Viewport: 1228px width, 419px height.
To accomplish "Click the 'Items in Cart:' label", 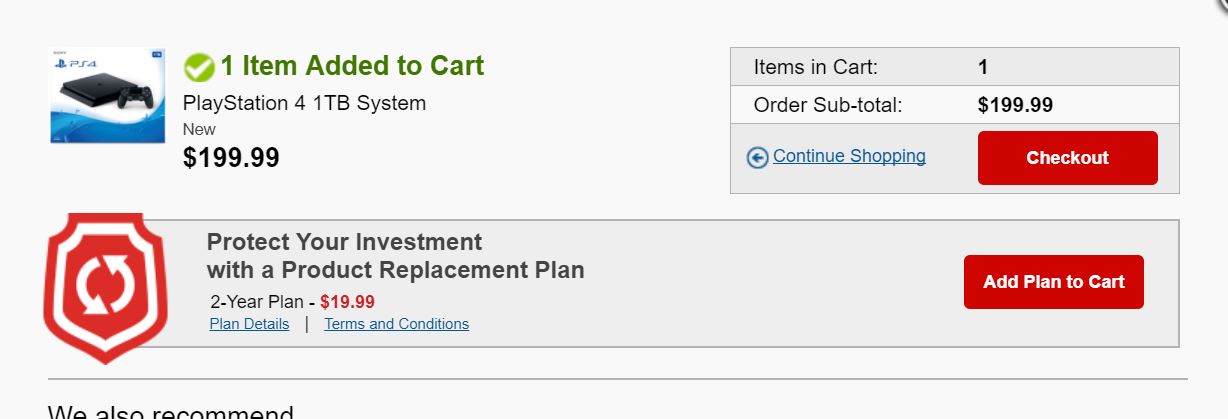I will tap(815, 67).
